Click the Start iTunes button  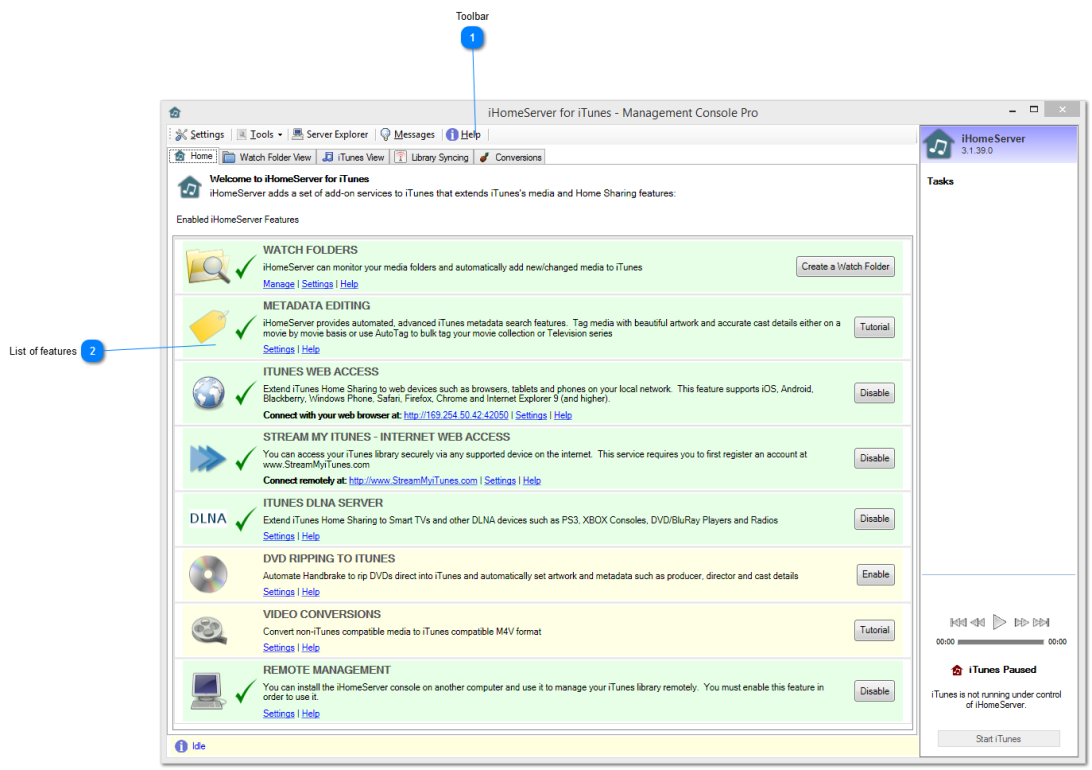[999, 739]
